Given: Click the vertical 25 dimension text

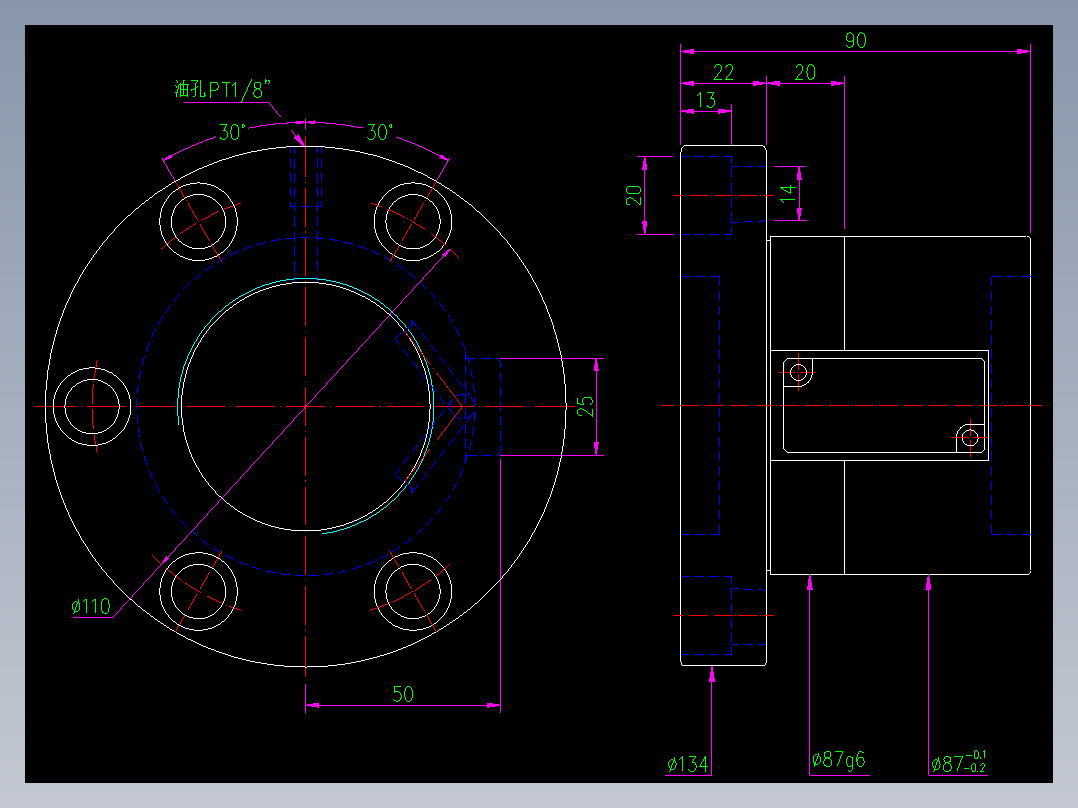Looking at the screenshot, I should click(585, 406).
